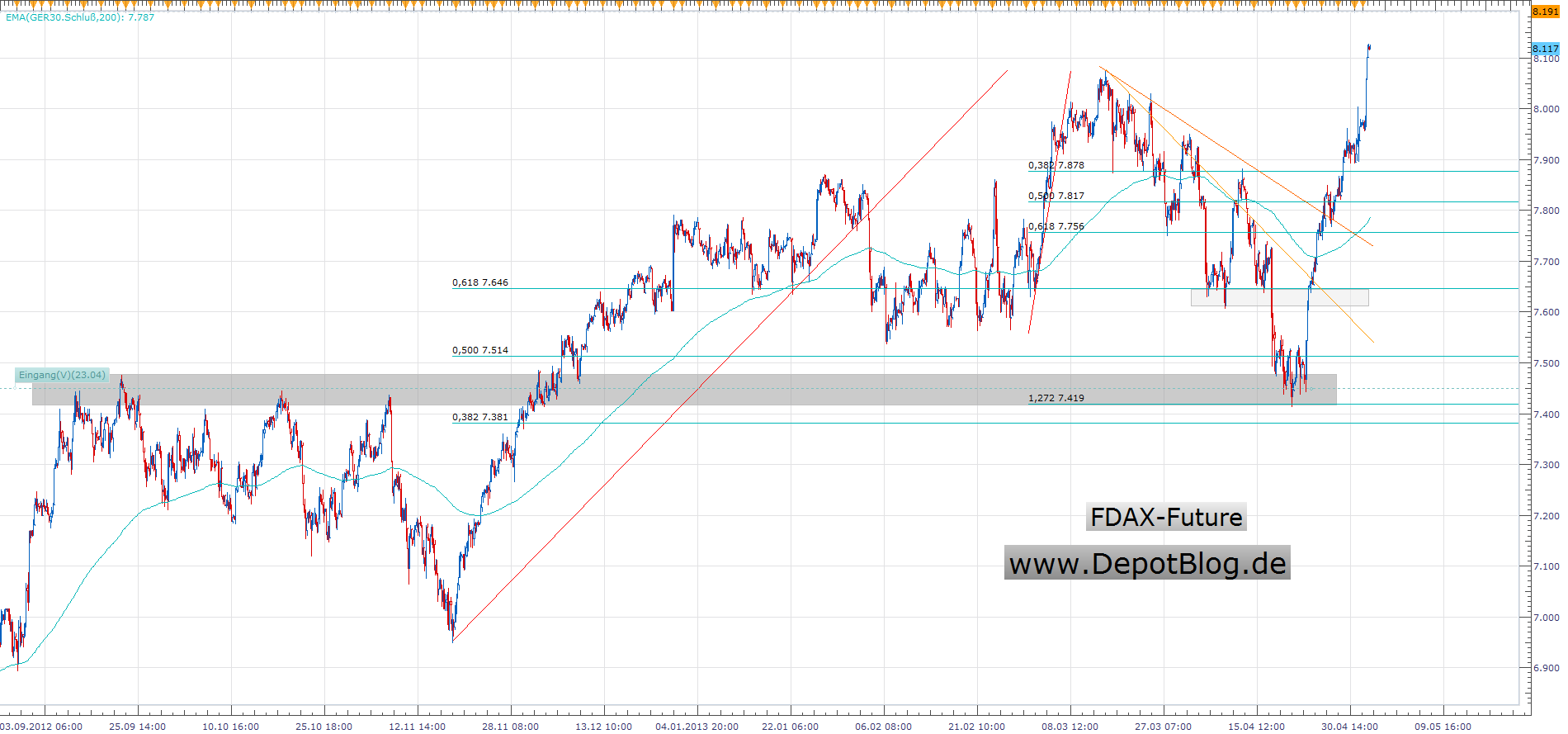
Task: Select the 0,500 7.514 Fibonacci label
Action: pyautogui.click(x=480, y=350)
